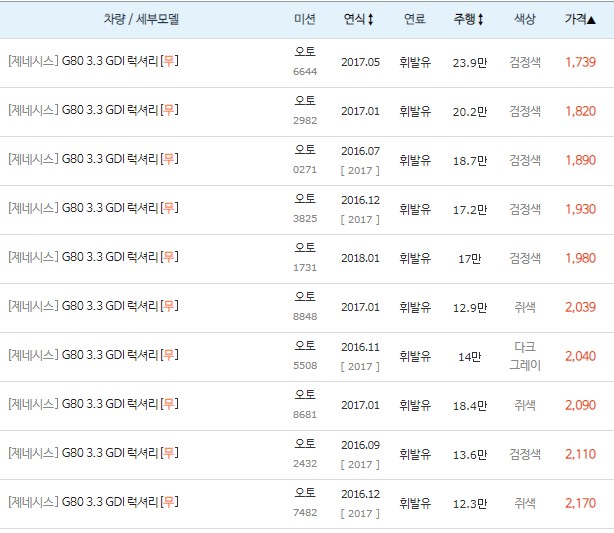
Task: Click mileage 18.7만
Action: (x=470, y=161)
